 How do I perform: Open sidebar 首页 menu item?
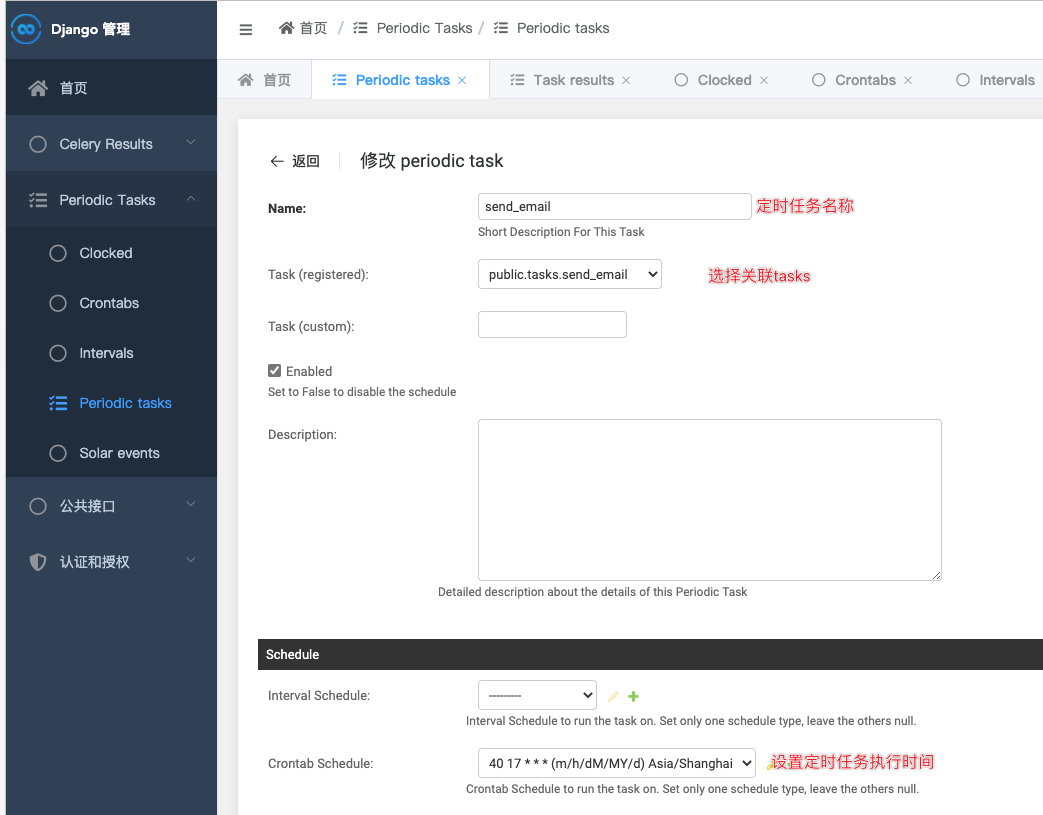pyautogui.click(x=111, y=88)
